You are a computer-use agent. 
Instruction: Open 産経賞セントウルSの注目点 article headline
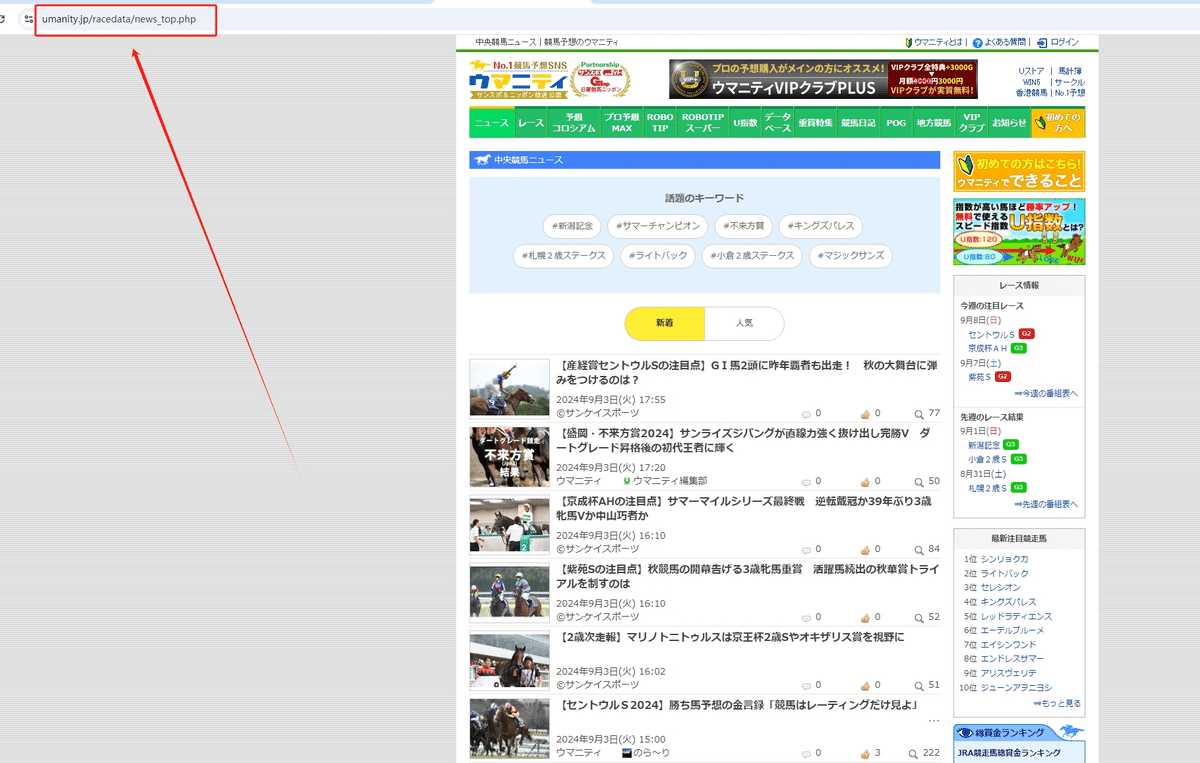point(747,372)
